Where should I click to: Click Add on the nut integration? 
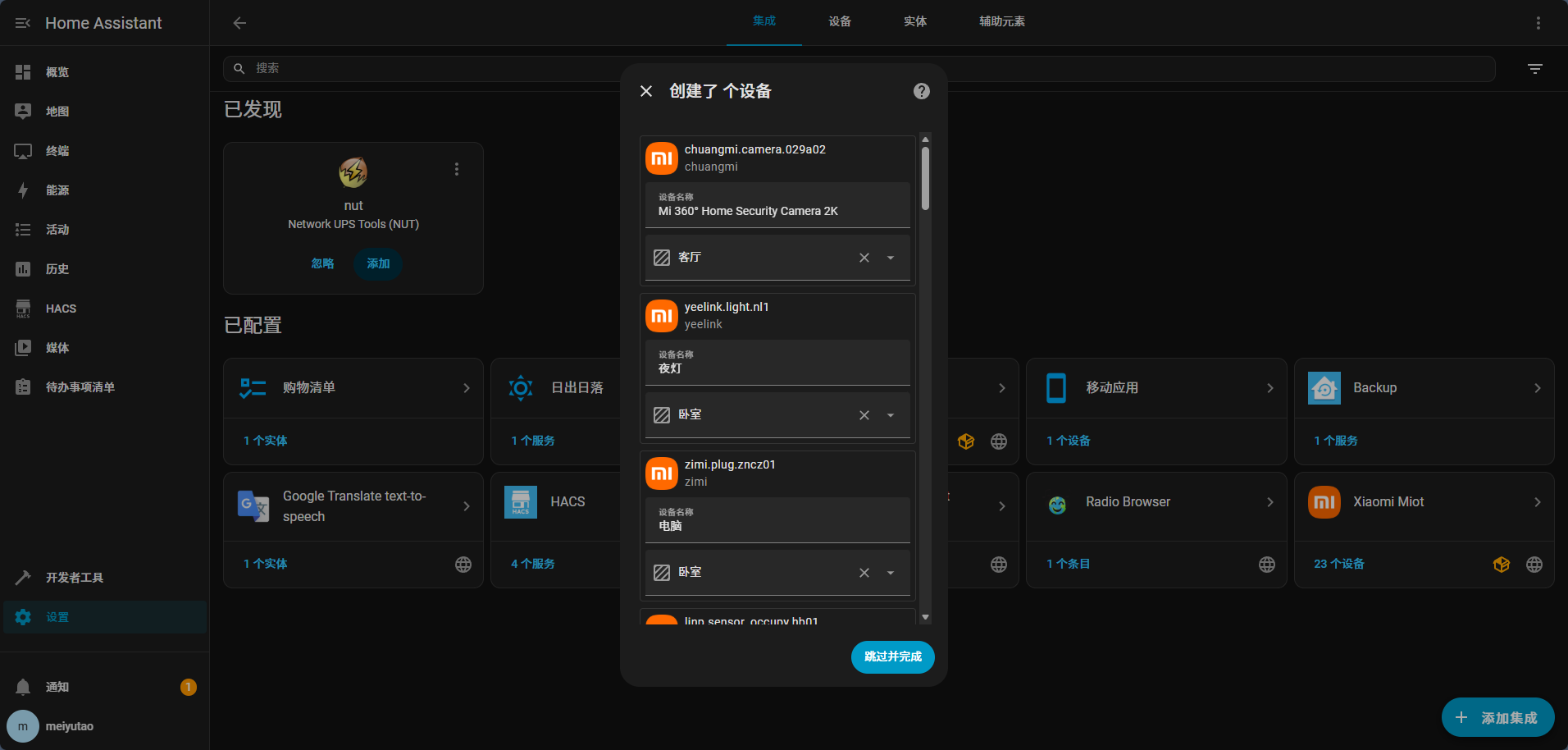point(378,263)
